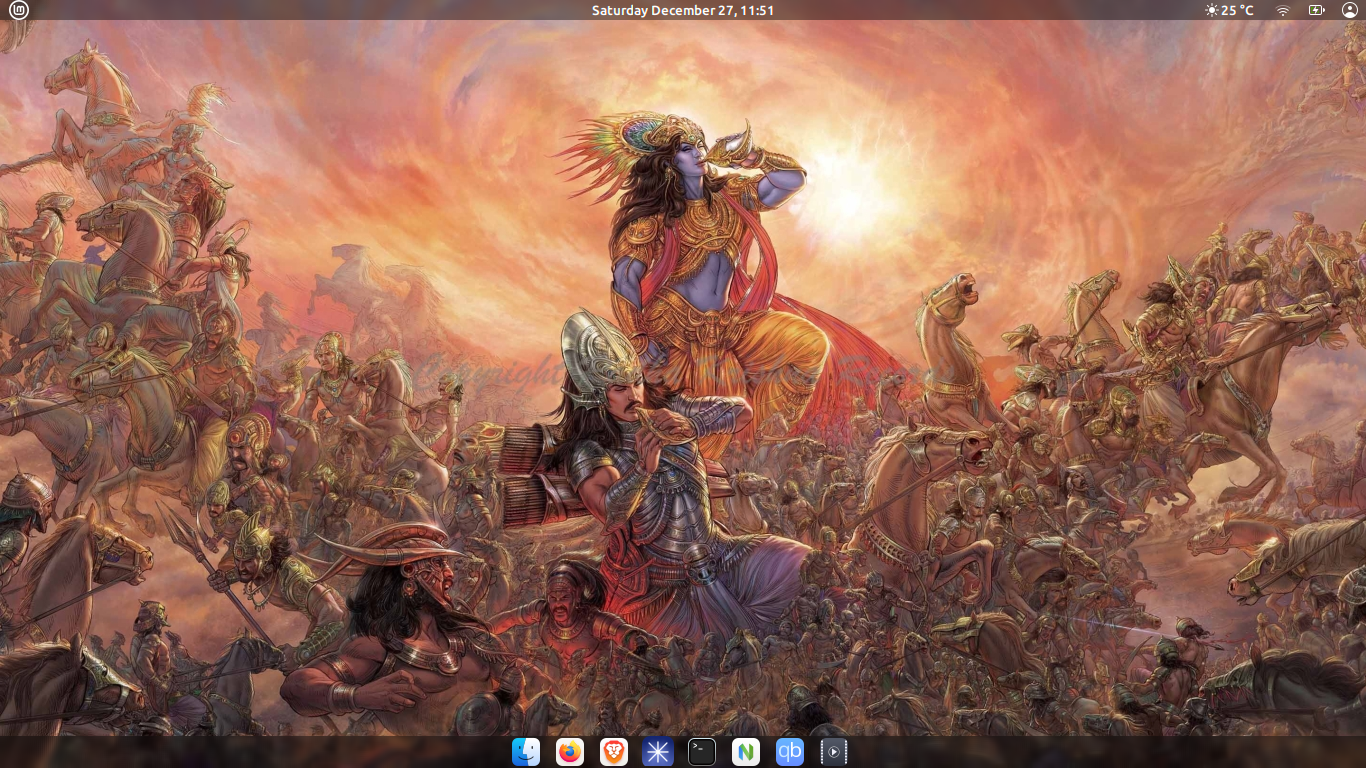Image resolution: width=1366 pixels, height=768 pixels.
Task: Launch Neovim from the dock
Action: pos(746,752)
